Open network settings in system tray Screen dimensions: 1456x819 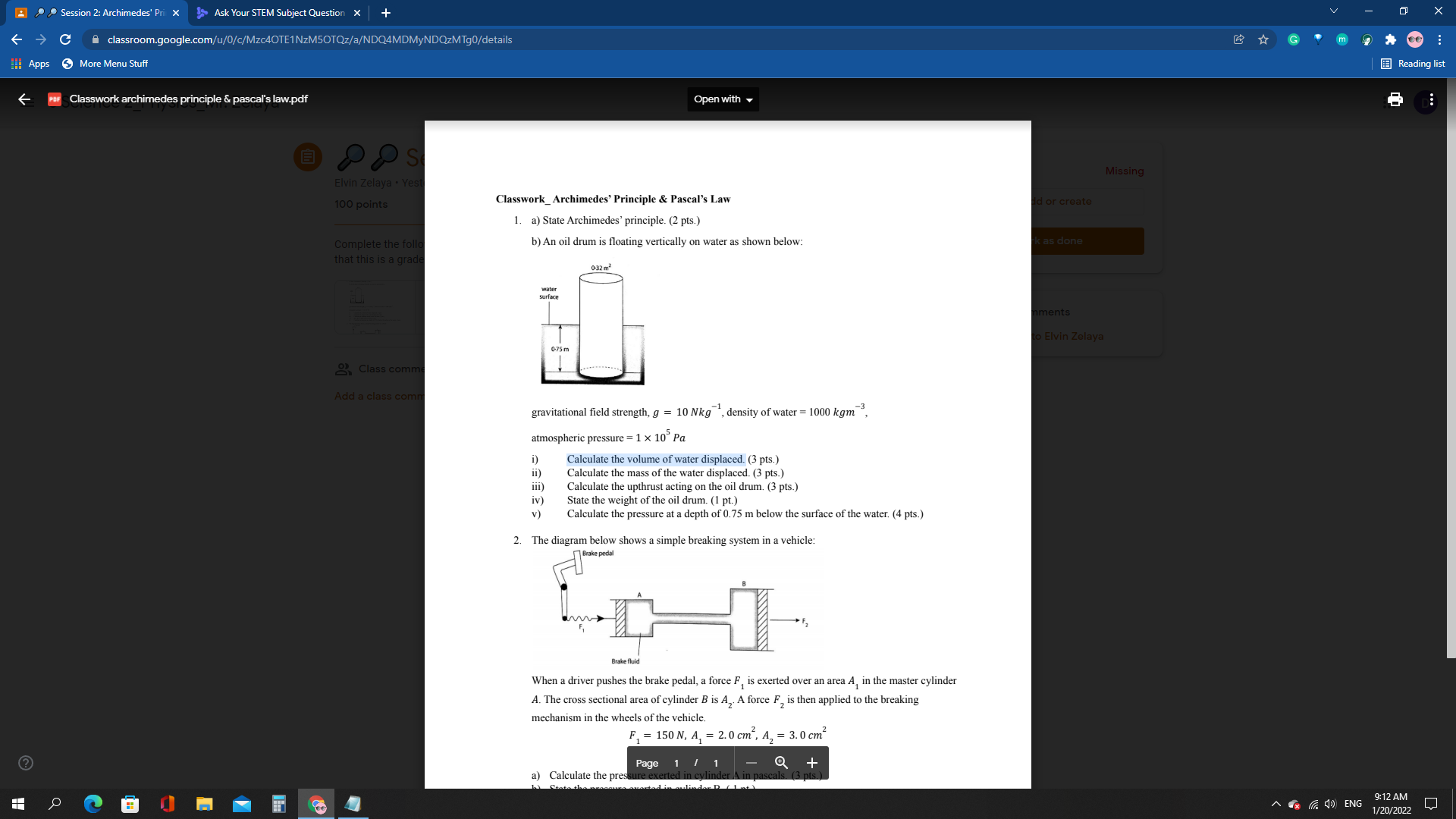tap(1313, 804)
